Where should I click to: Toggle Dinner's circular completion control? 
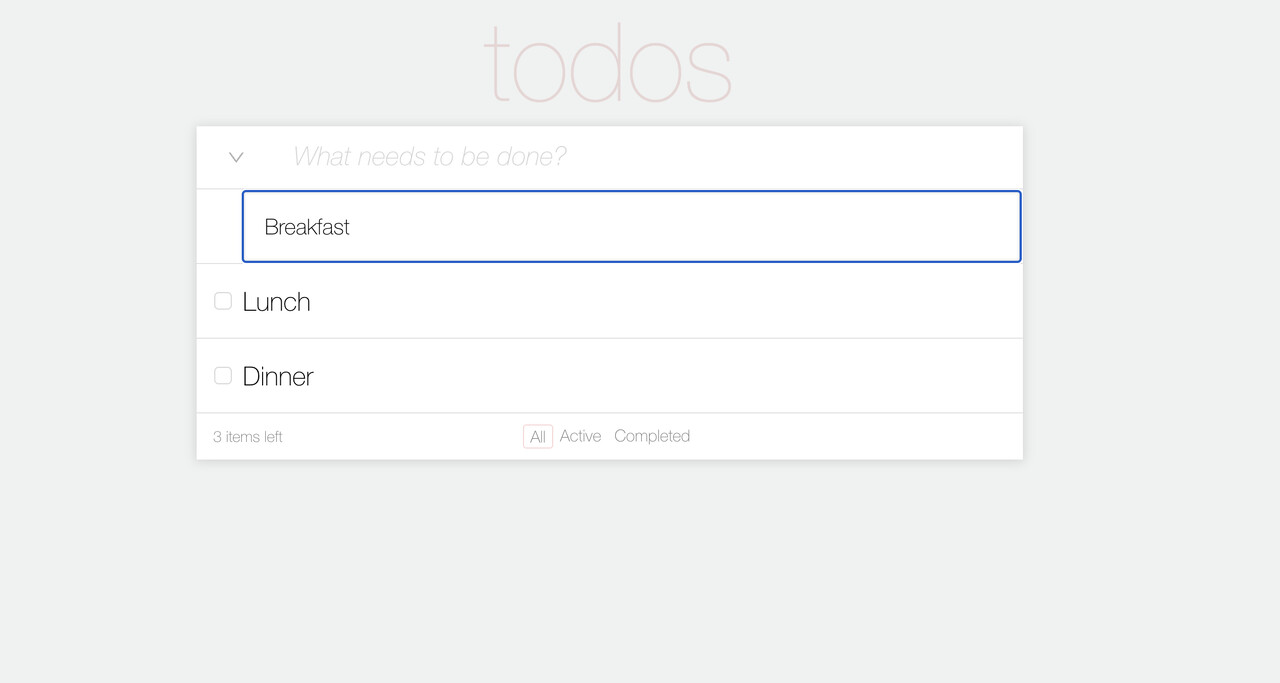(x=222, y=375)
